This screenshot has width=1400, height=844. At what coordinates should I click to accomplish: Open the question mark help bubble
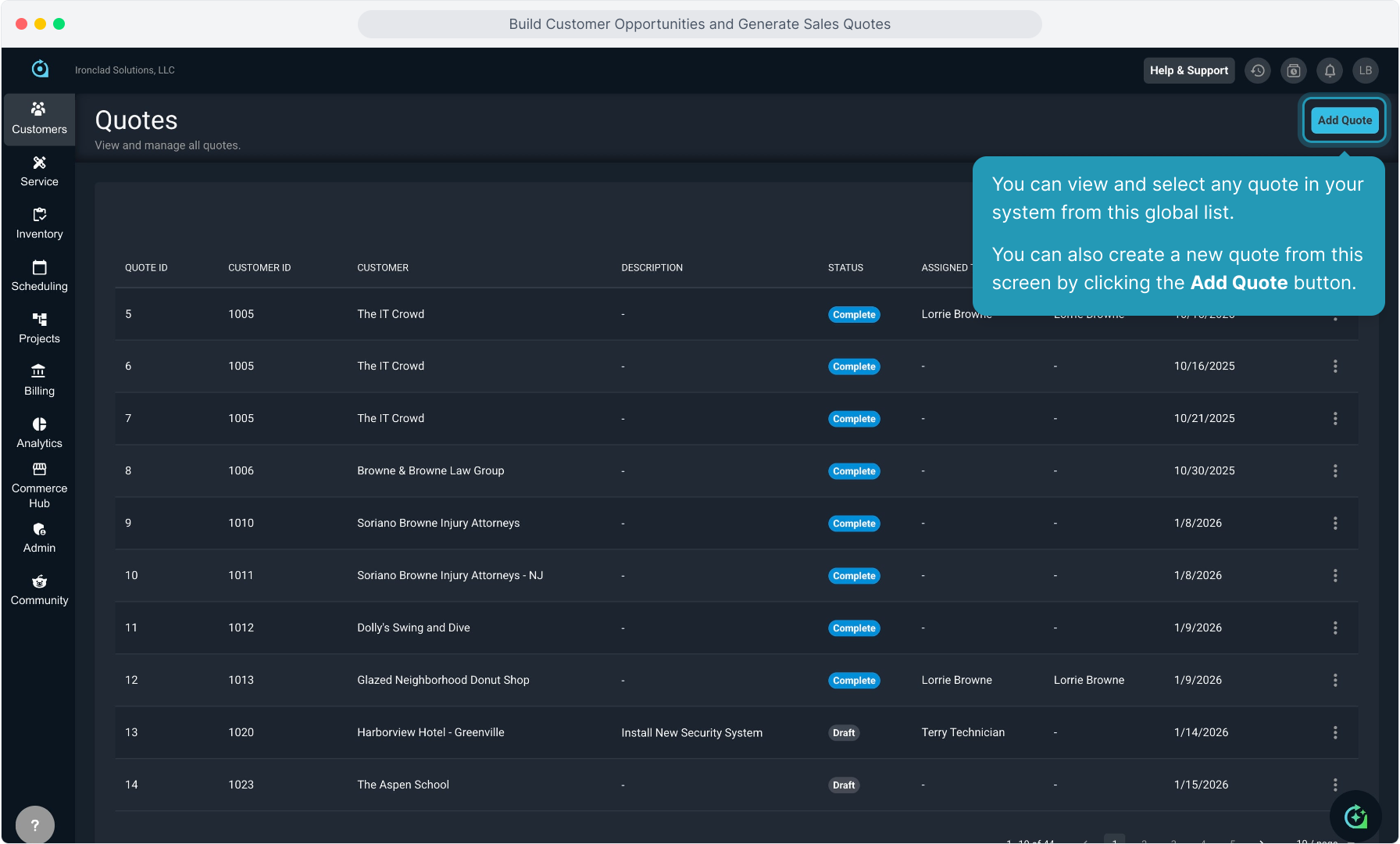(x=35, y=824)
